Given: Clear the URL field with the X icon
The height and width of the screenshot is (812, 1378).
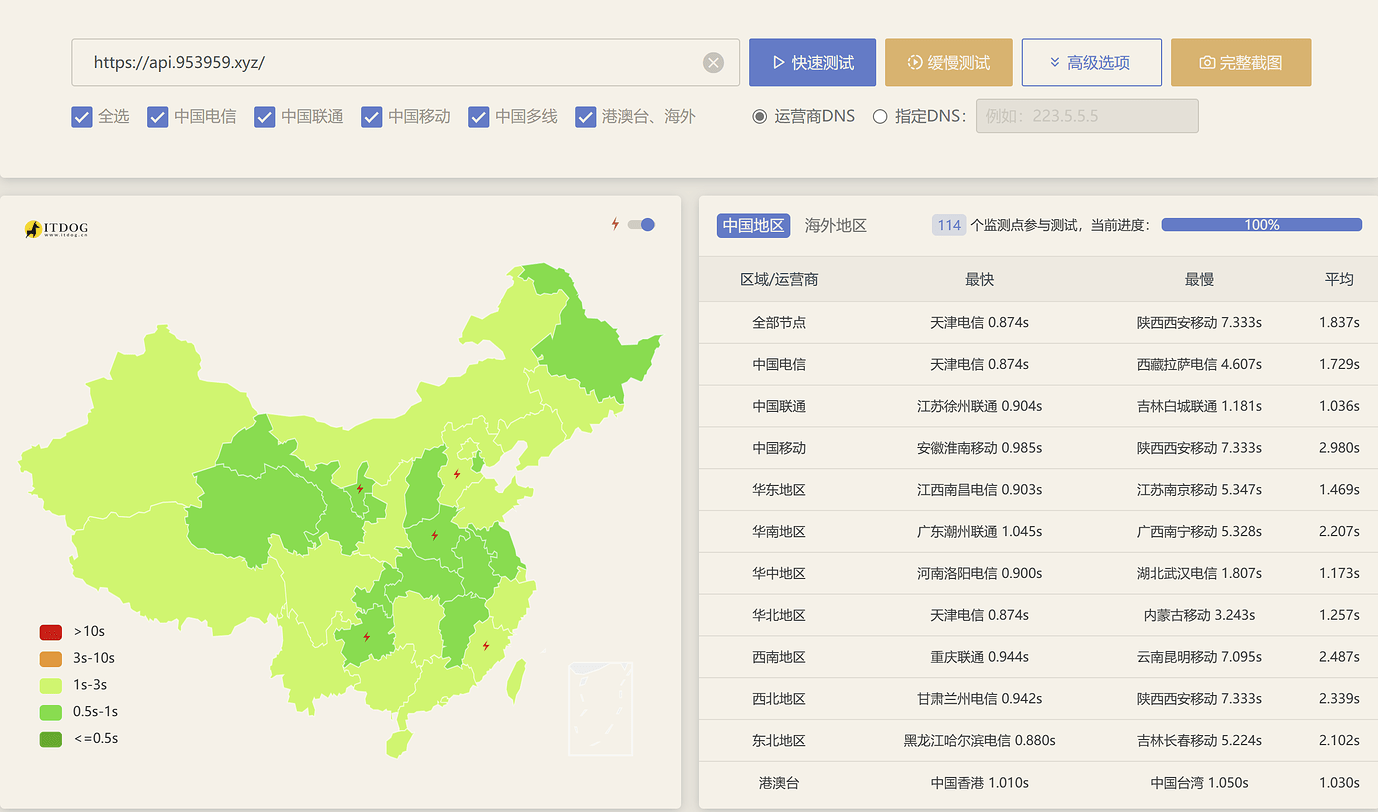Looking at the screenshot, I should (713, 63).
